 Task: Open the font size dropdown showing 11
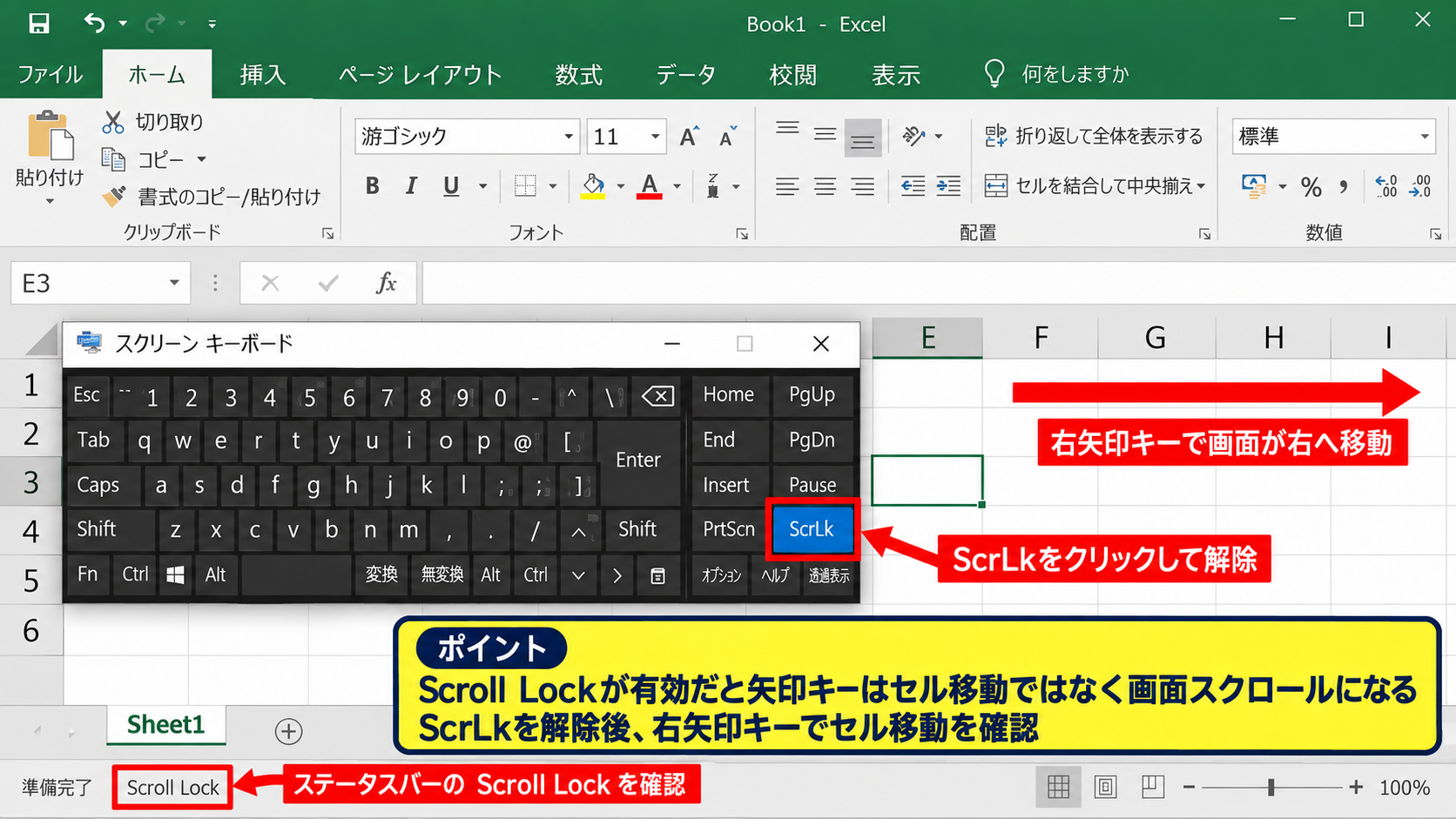pos(655,137)
